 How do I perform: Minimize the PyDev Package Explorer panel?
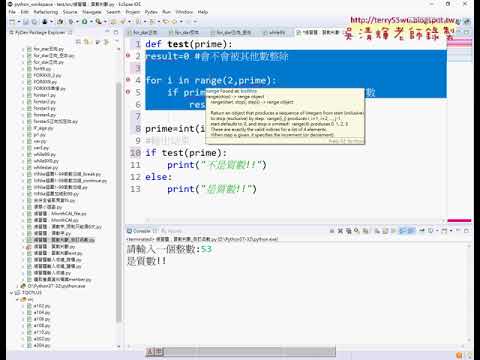pos(107,32)
